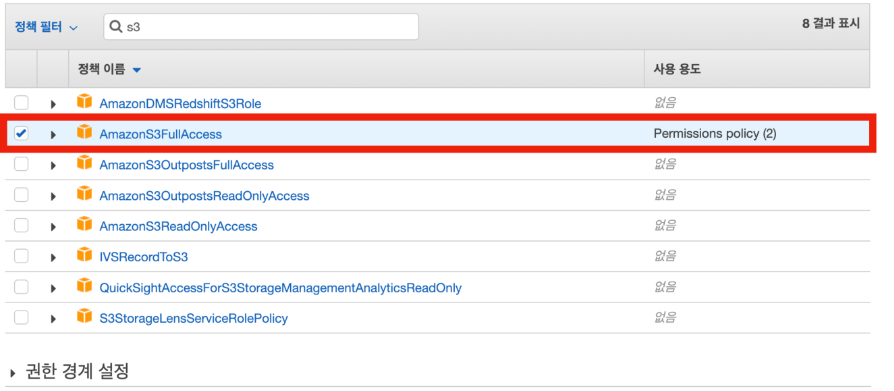The width and height of the screenshot is (894, 391).
Task: Click the magnifier icon in the search box
Action: tap(116, 27)
